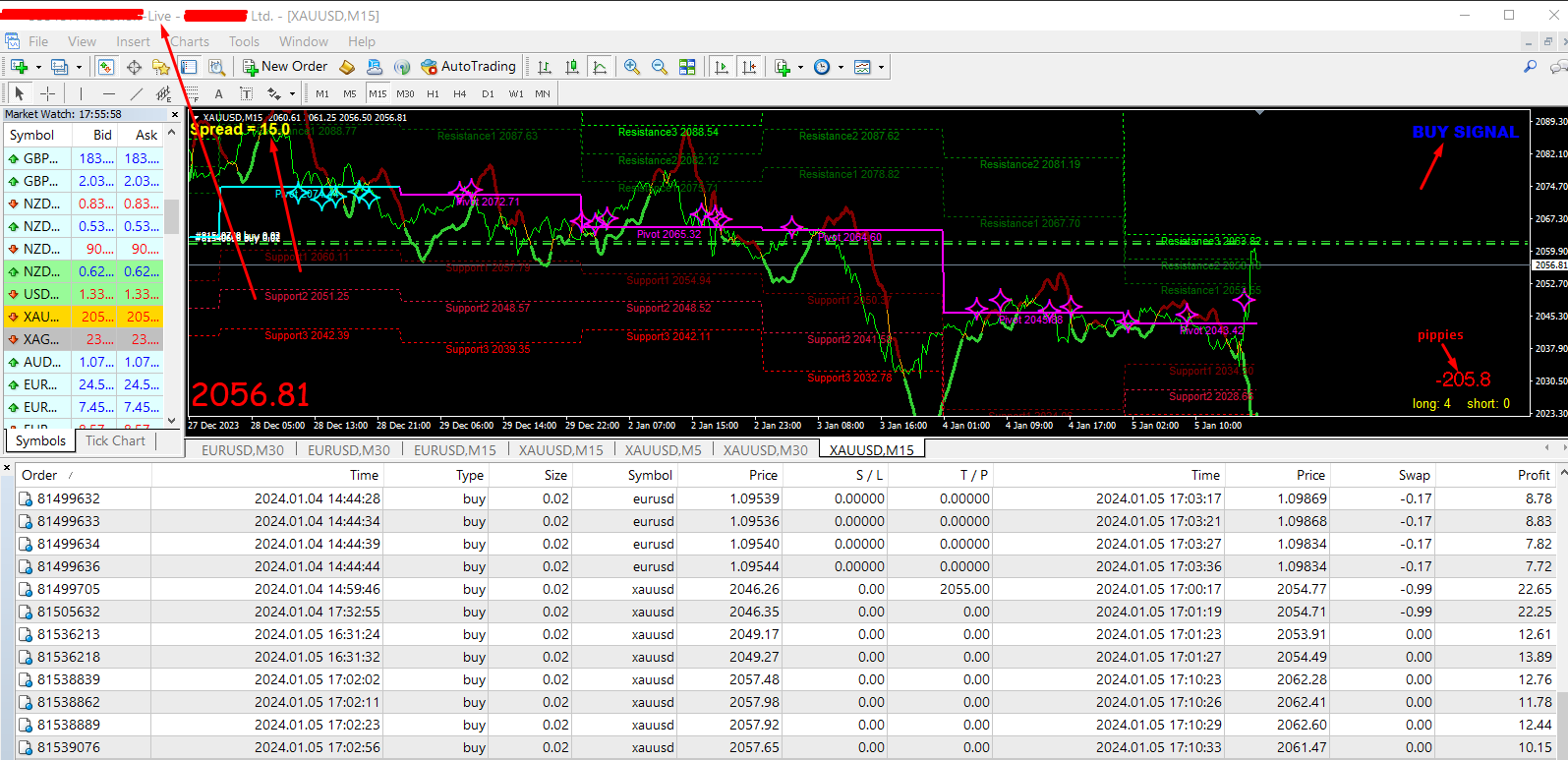
Task: Expand the Indicators list dropdown arrow
Action: pos(800,67)
